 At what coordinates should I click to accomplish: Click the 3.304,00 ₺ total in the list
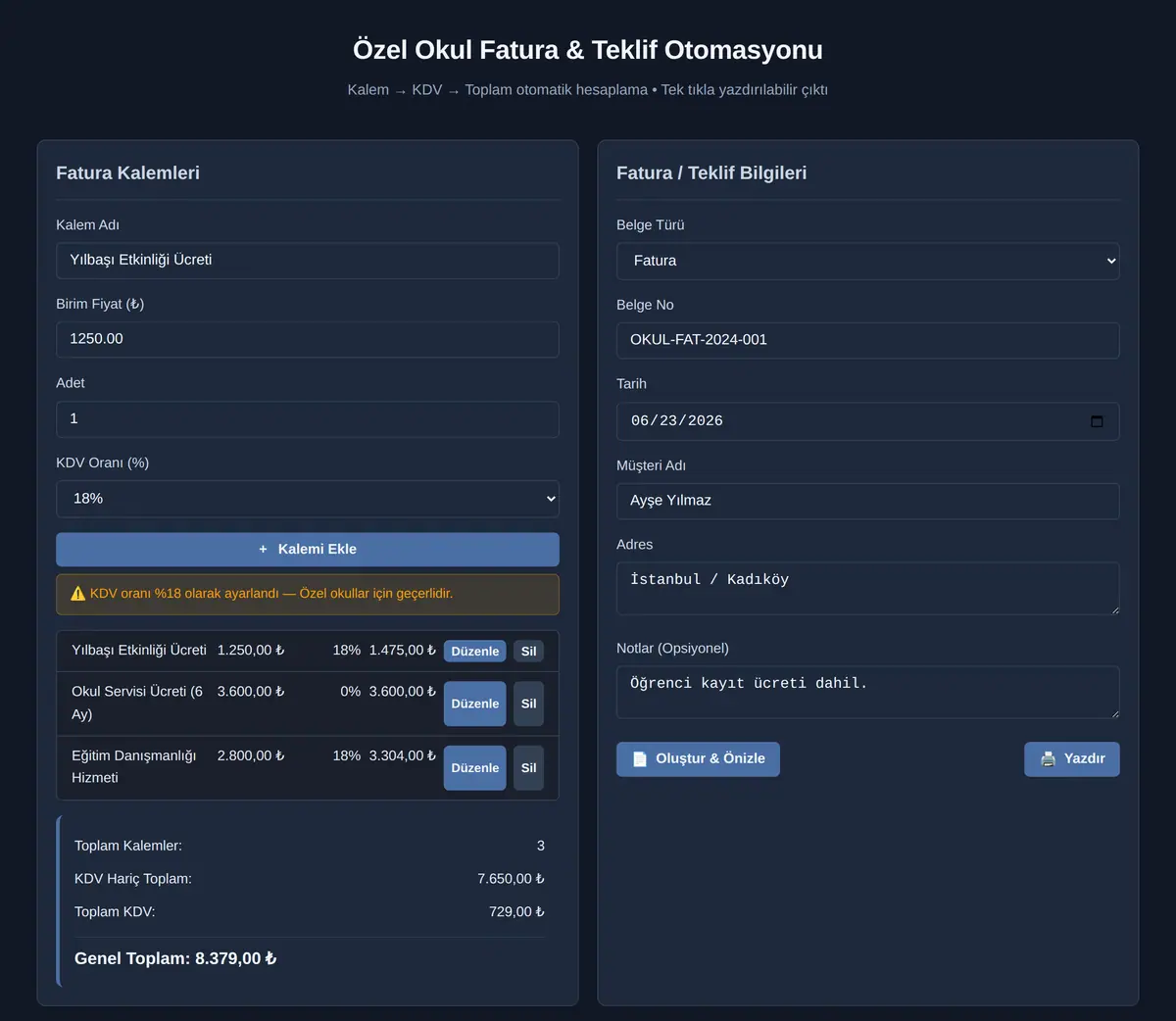coord(403,756)
